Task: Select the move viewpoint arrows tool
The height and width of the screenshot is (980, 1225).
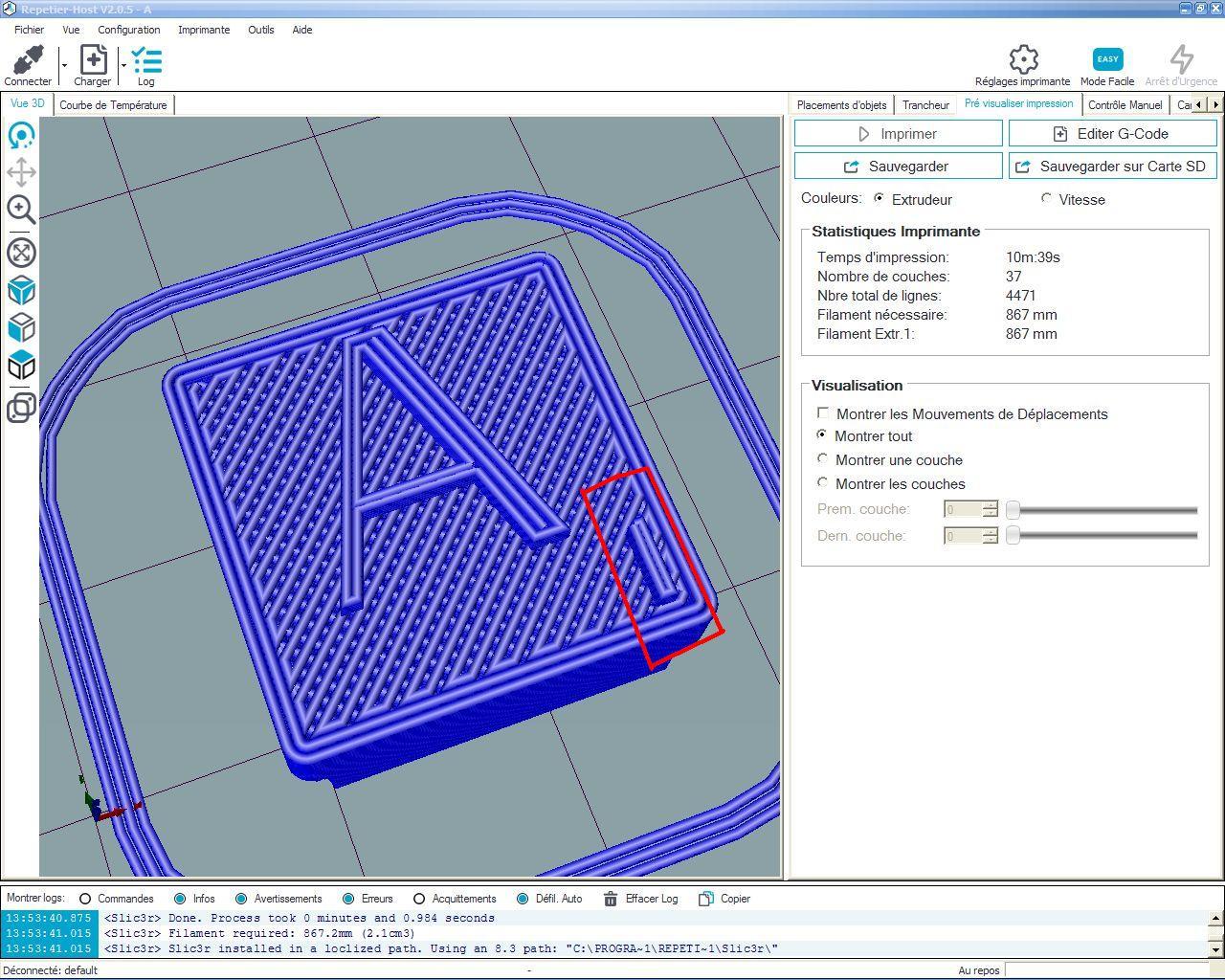Action: tap(21, 172)
